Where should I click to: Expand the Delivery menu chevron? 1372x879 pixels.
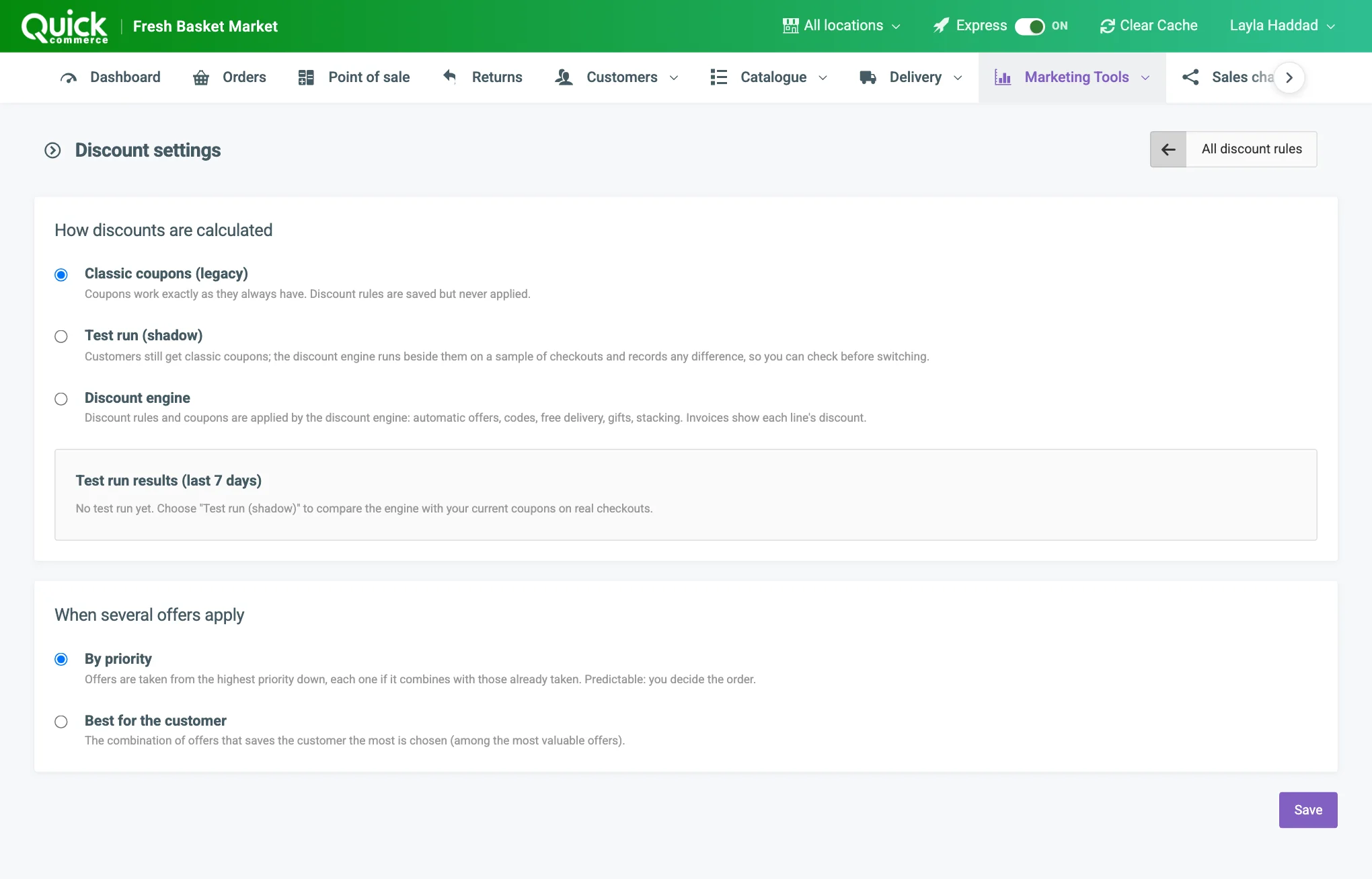click(958, 78)
